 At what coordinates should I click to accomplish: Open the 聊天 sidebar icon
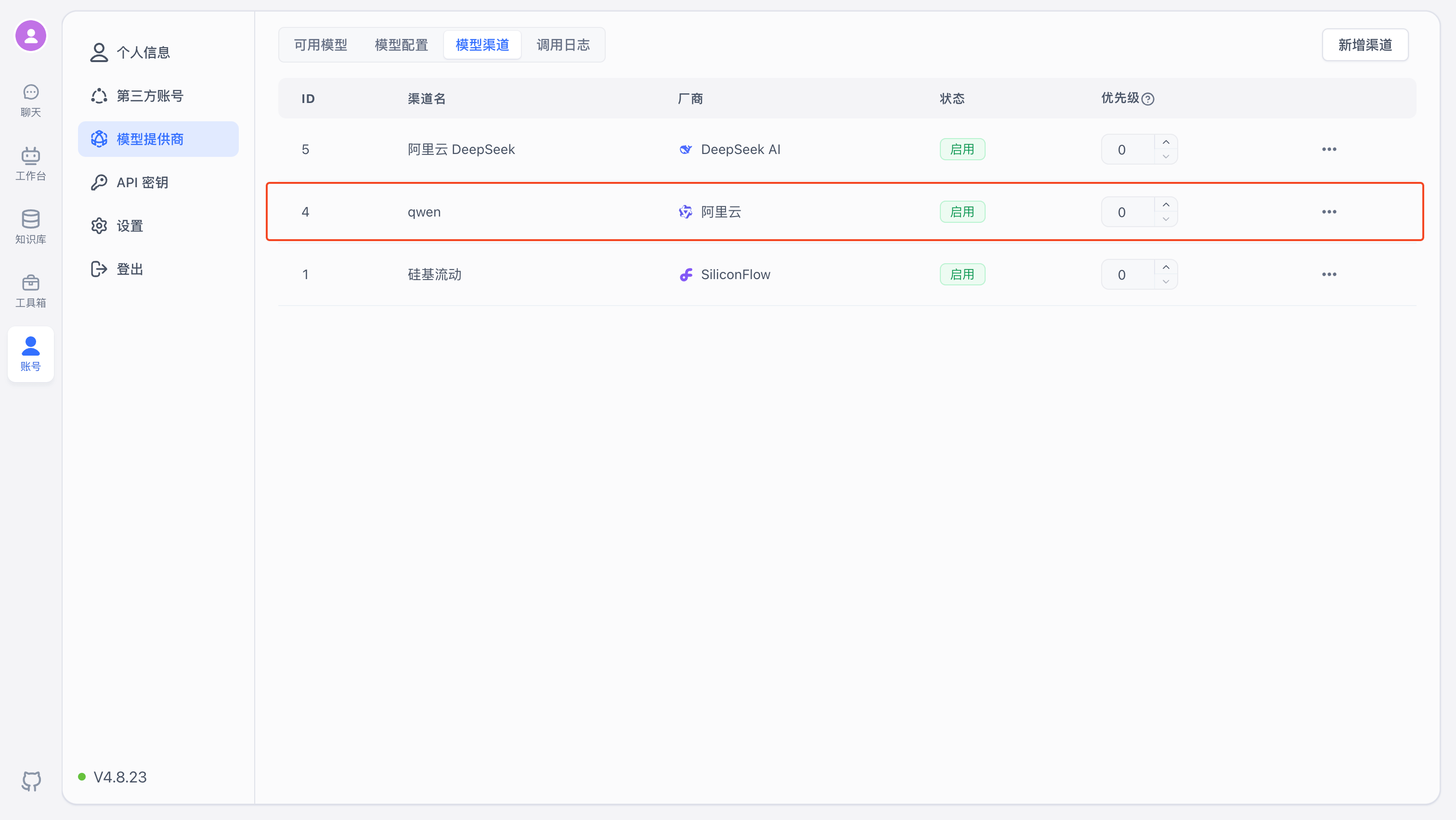pos(30,101)
